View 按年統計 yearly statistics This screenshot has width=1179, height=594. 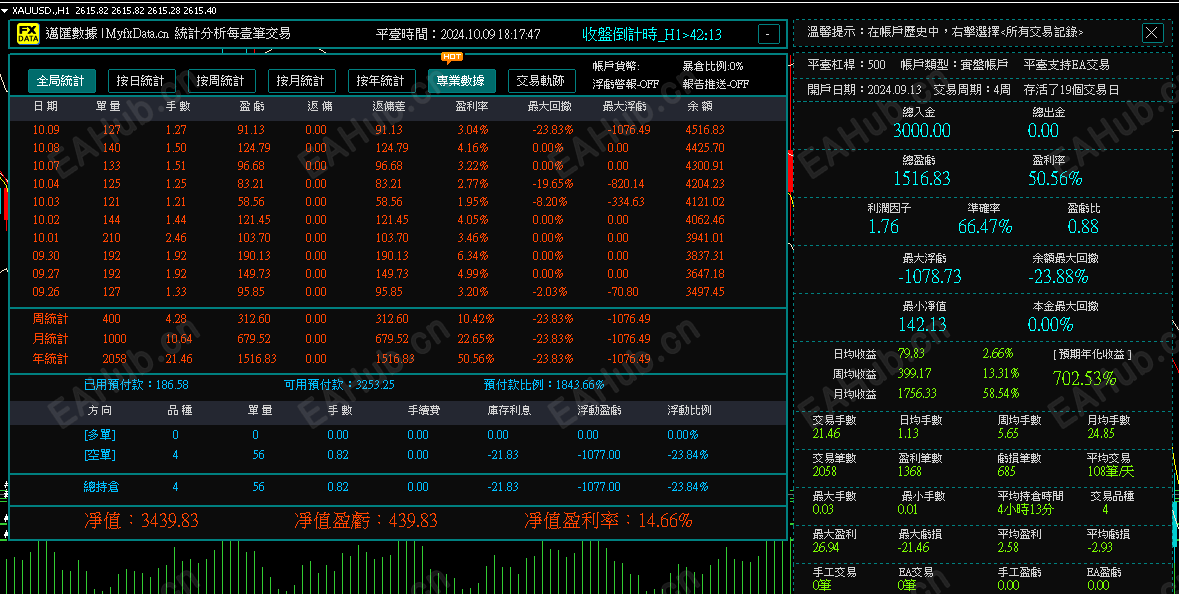381,80
